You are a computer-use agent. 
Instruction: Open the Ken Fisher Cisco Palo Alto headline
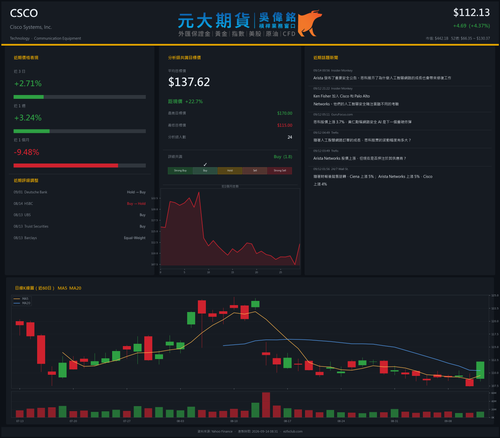pyautogui.click(x=356, y=100)
